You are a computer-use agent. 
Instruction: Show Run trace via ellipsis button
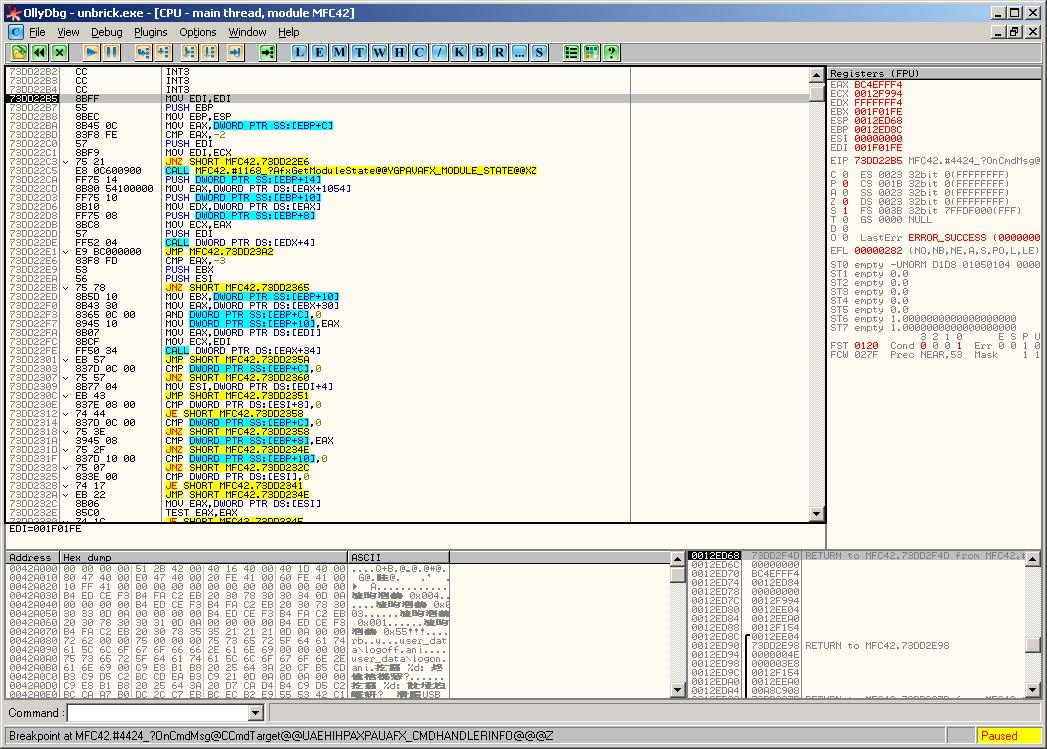coord(519,53)
